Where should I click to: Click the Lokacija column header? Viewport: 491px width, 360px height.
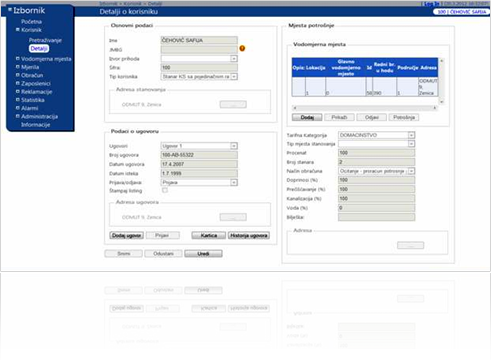(x=315, y=68)
